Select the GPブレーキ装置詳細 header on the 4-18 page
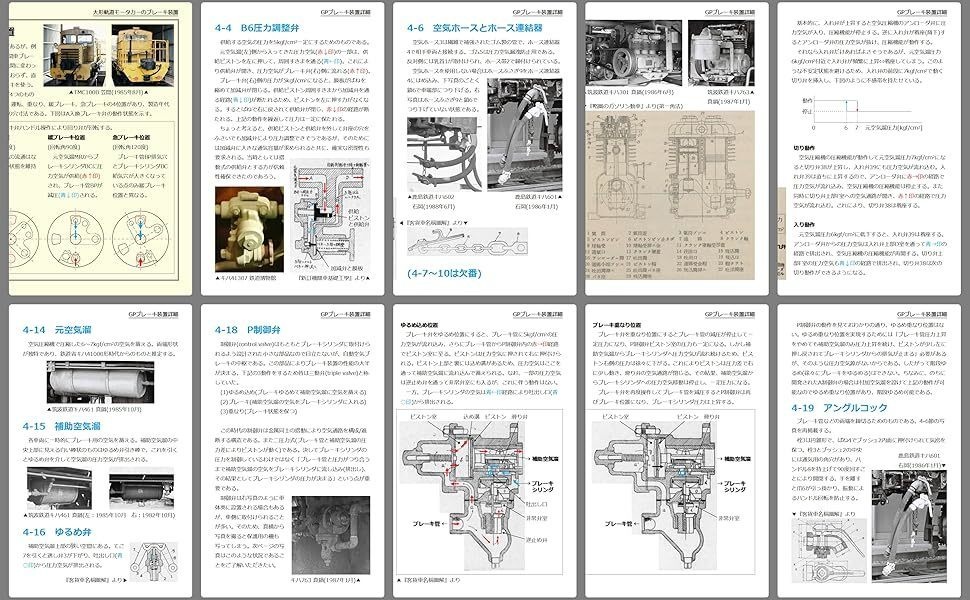The width and height of the screenshot is (970, 600). [x=345, y=314]
